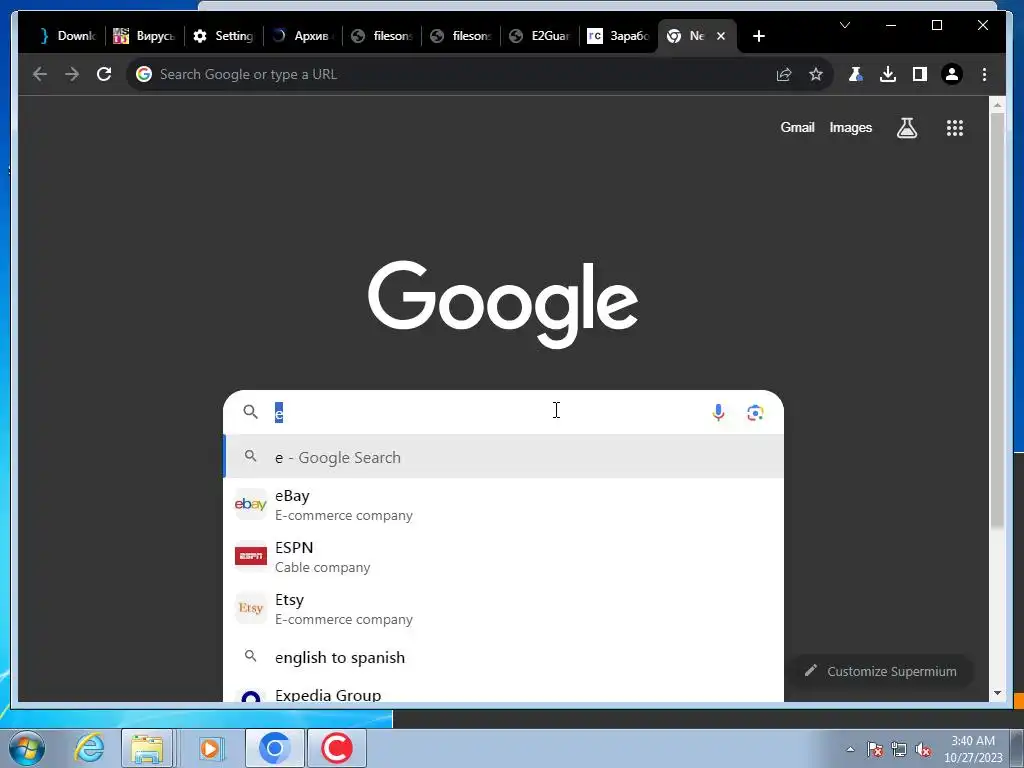1024x768 pixels.
Task: Open the experiments flask in toolbar
Action: pos(856,74)
